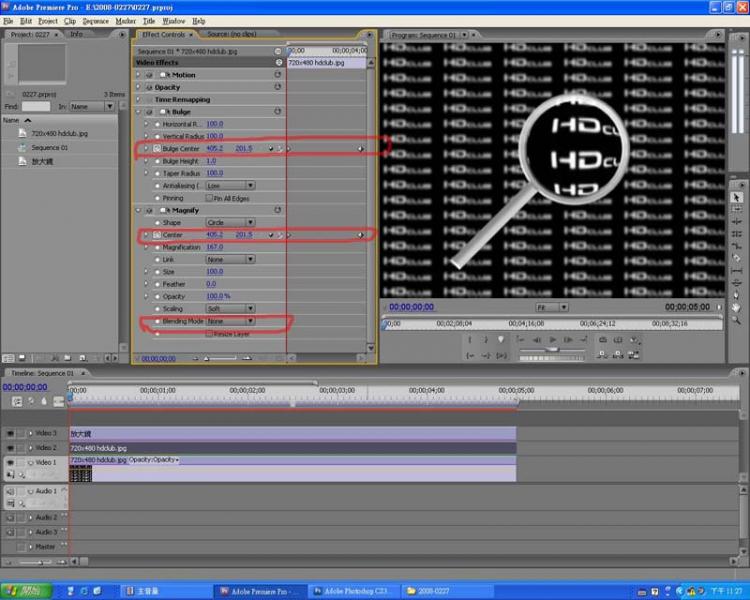Open the Blending Mode dropdown
Image resolution: width=750 pixels, height=600 pixels.
coord(230,321)
